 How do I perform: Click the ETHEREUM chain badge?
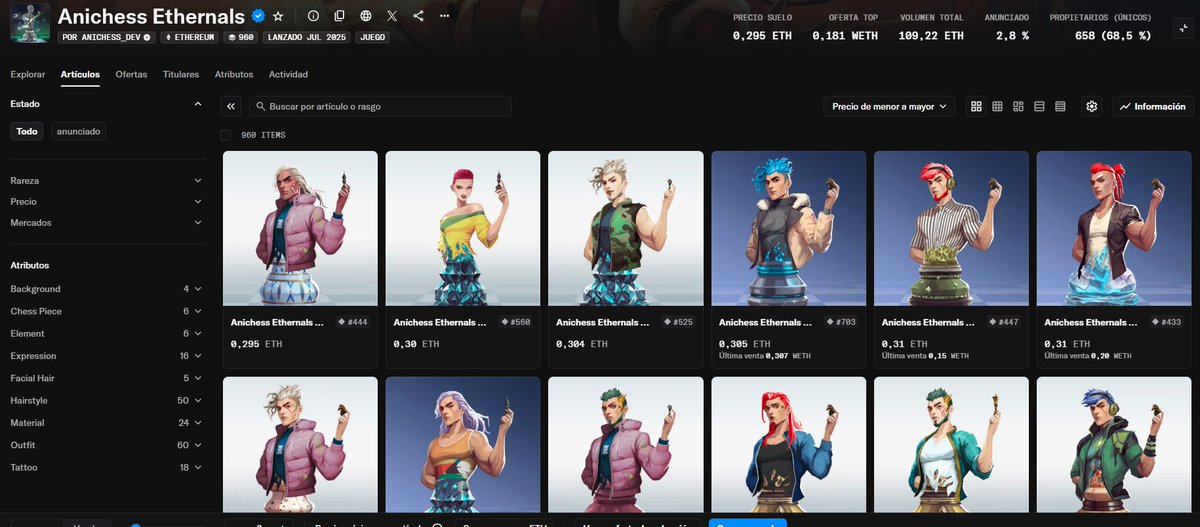click(x=190, y=37)
